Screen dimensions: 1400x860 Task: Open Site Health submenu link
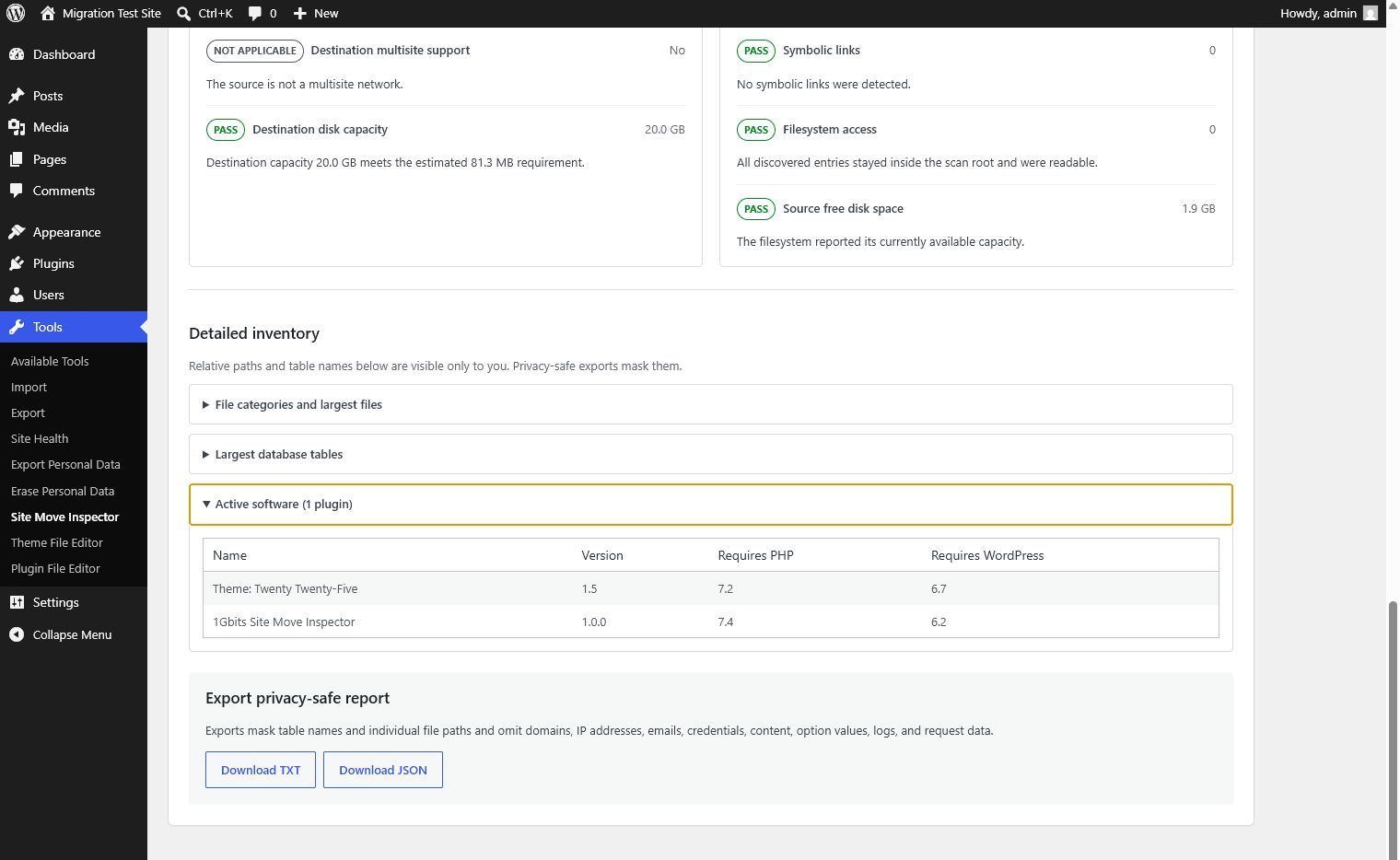point(40,438)
